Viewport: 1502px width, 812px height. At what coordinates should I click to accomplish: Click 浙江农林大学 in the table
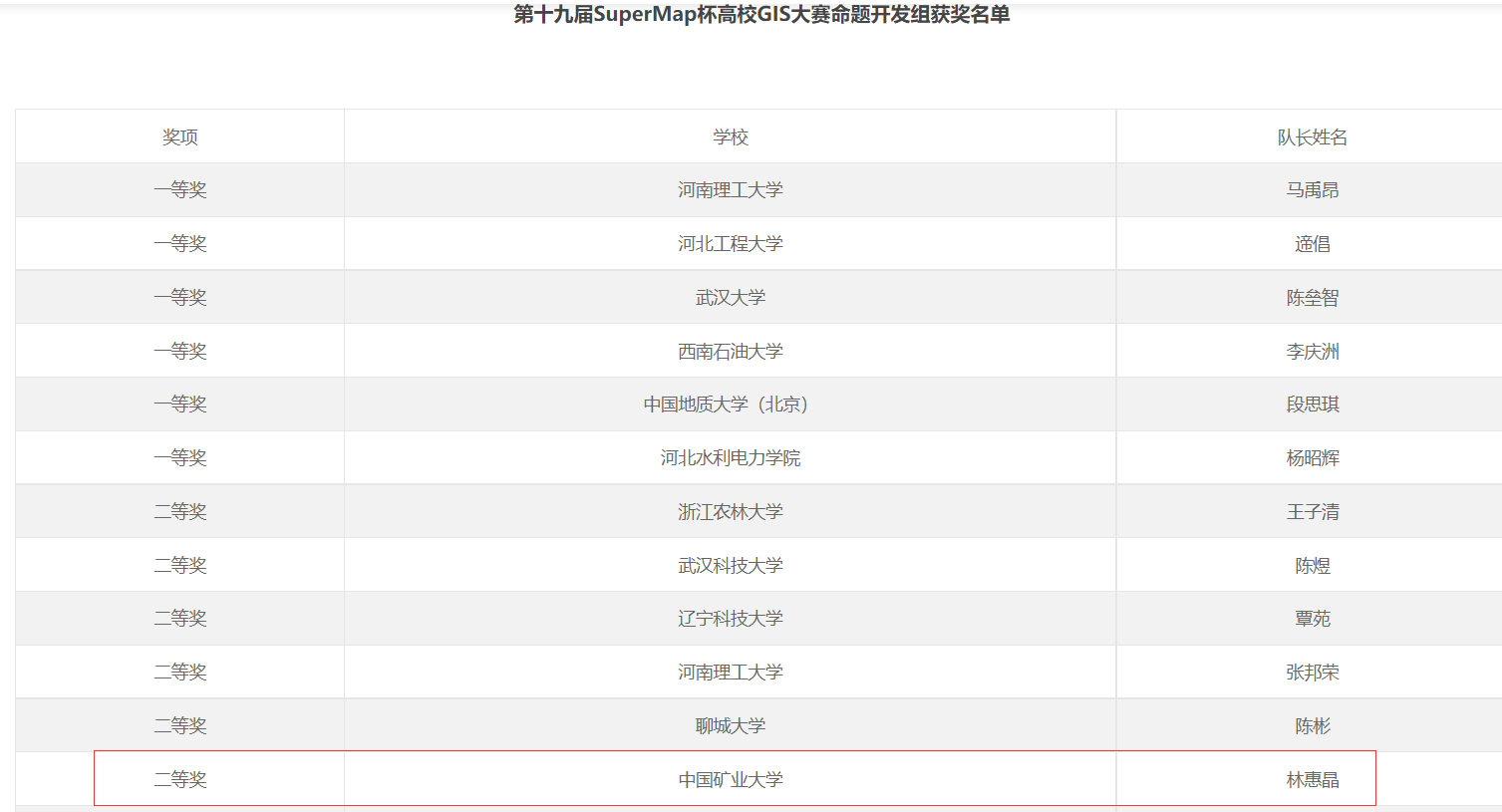click(x=730, y=512)
